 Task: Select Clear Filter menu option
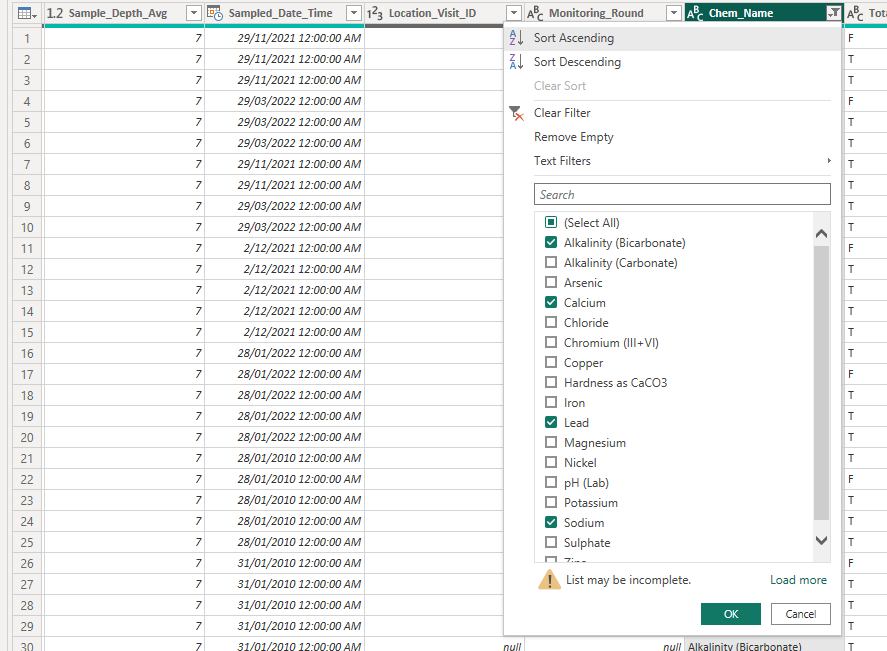pos(561,113)
